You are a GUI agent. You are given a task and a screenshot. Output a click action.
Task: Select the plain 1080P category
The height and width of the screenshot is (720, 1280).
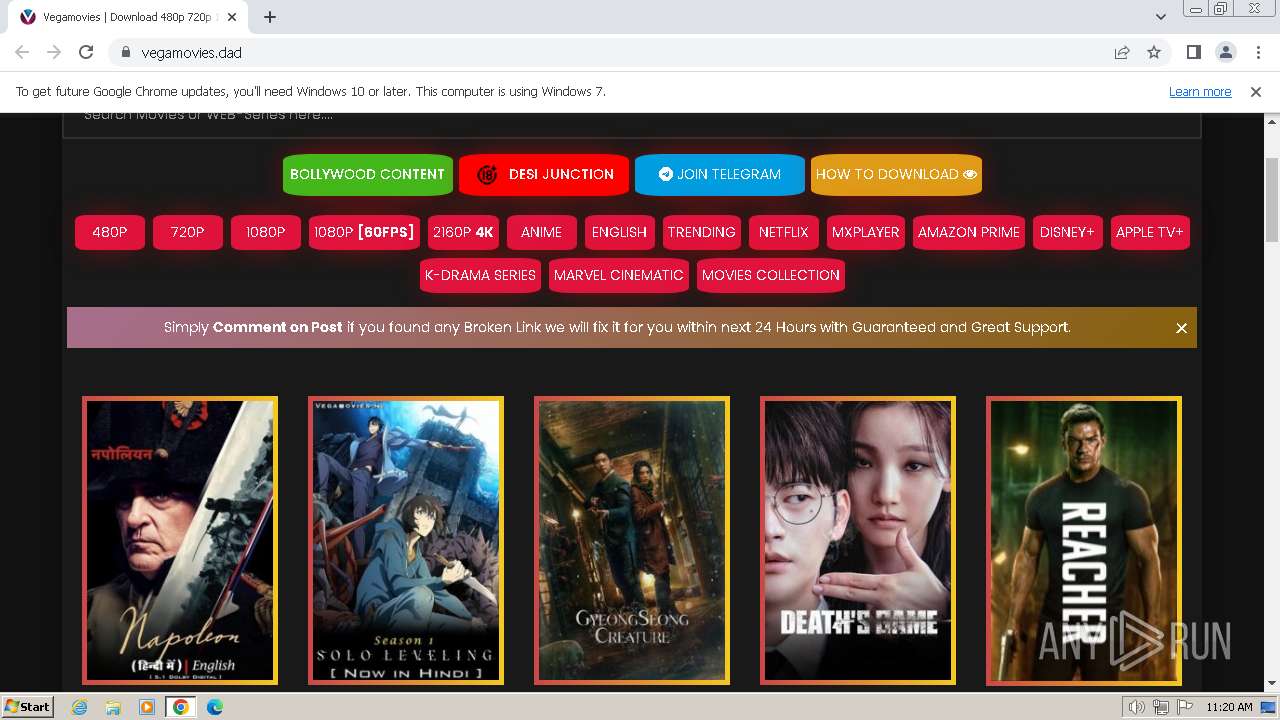coord(266,232)
